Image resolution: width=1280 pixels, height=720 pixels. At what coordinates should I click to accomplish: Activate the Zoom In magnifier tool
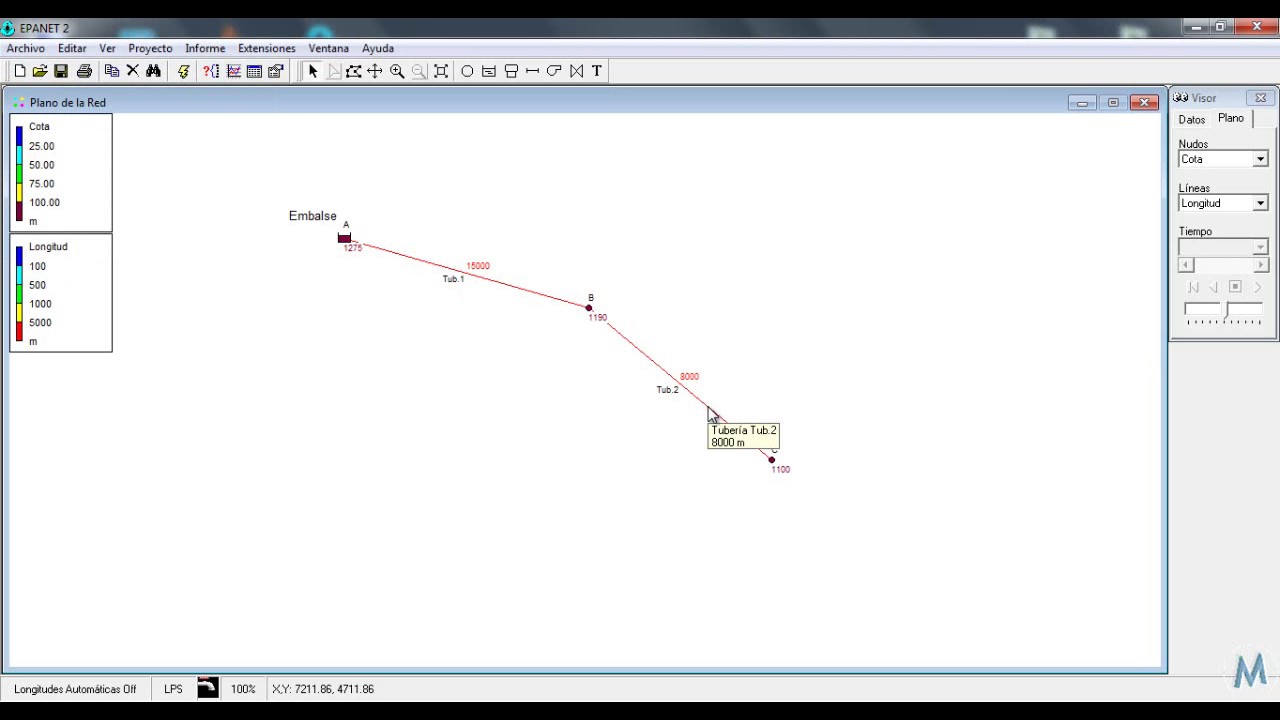pyautogui.click(x=397, y=71)
